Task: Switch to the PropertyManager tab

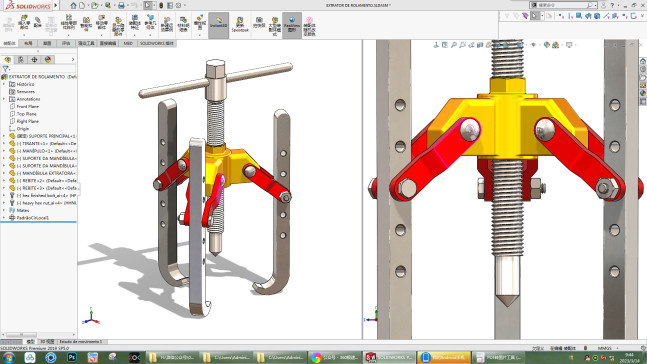Action: coord(21,59)
